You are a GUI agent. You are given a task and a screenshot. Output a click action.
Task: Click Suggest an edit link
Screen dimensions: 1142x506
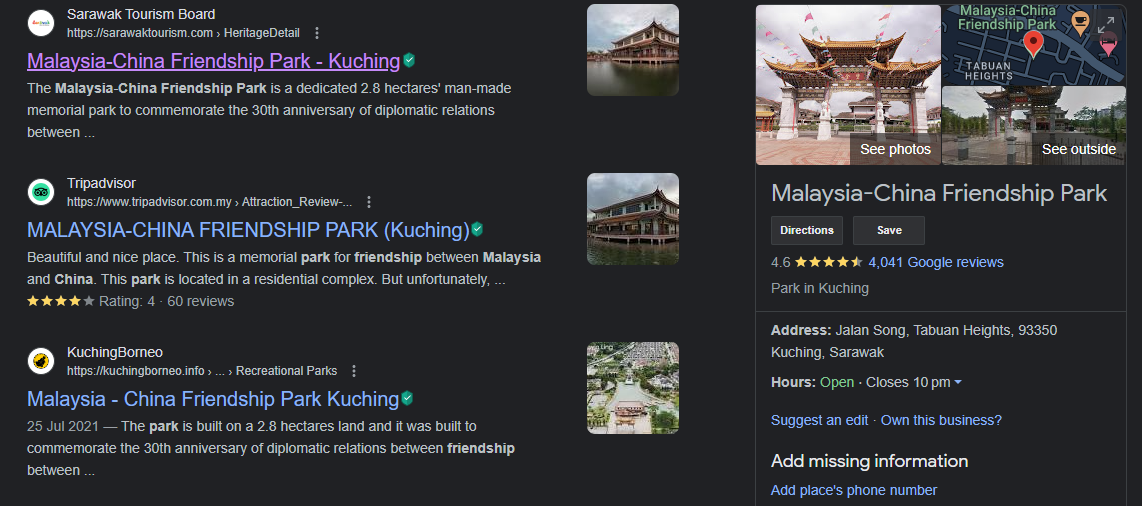(819, 420)
